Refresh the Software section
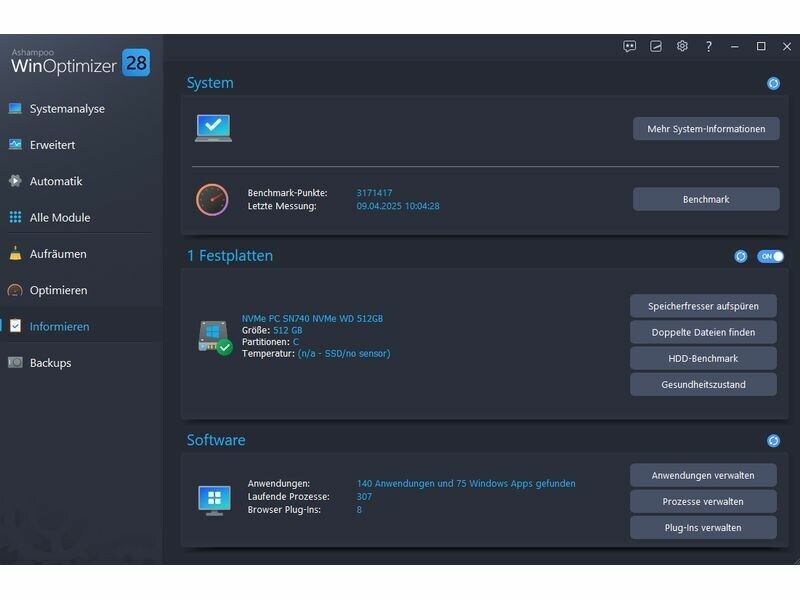The image size is (800, 600). (773, 440)
